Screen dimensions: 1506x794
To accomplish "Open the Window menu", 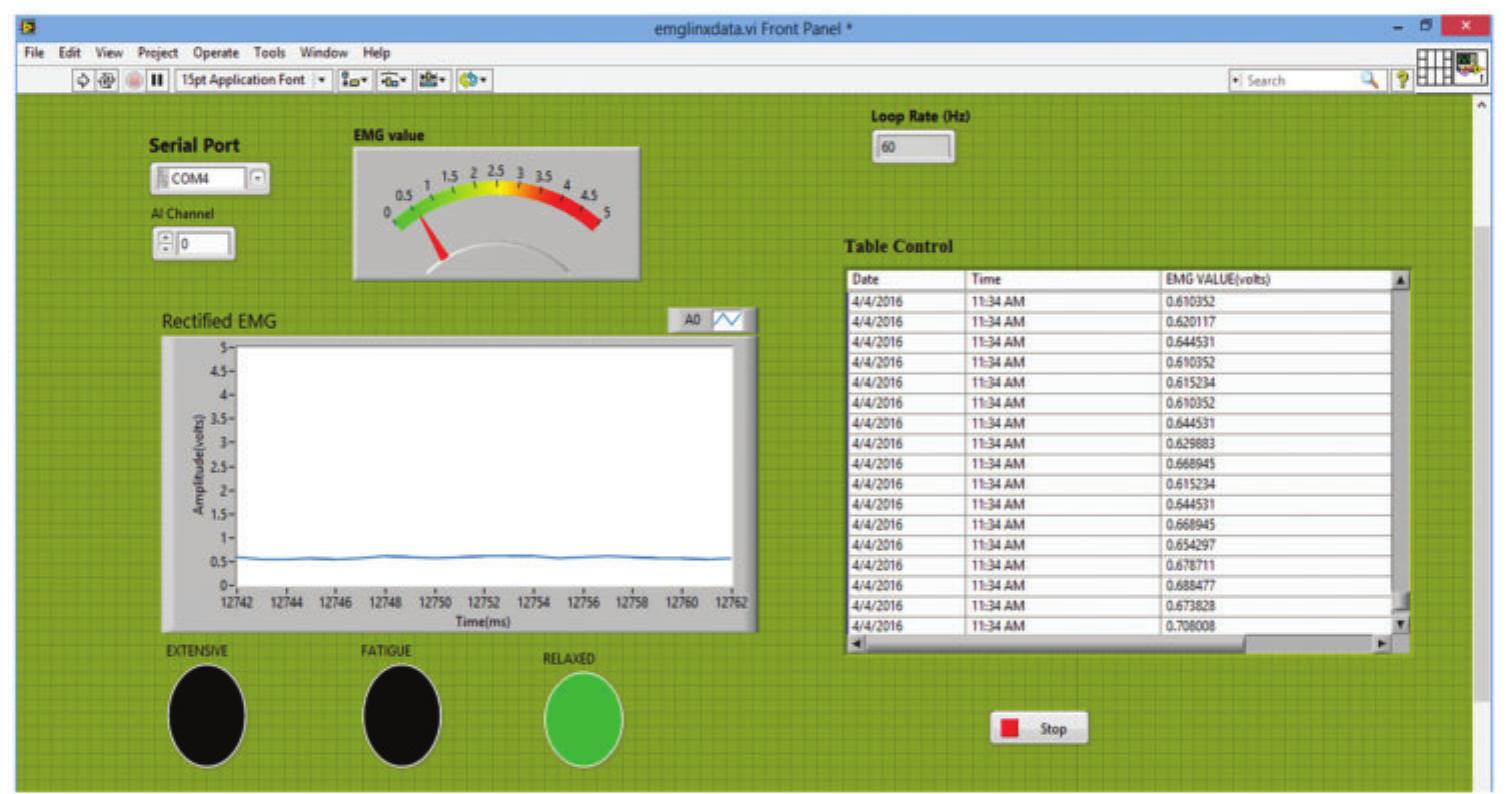I will point(324,53).
